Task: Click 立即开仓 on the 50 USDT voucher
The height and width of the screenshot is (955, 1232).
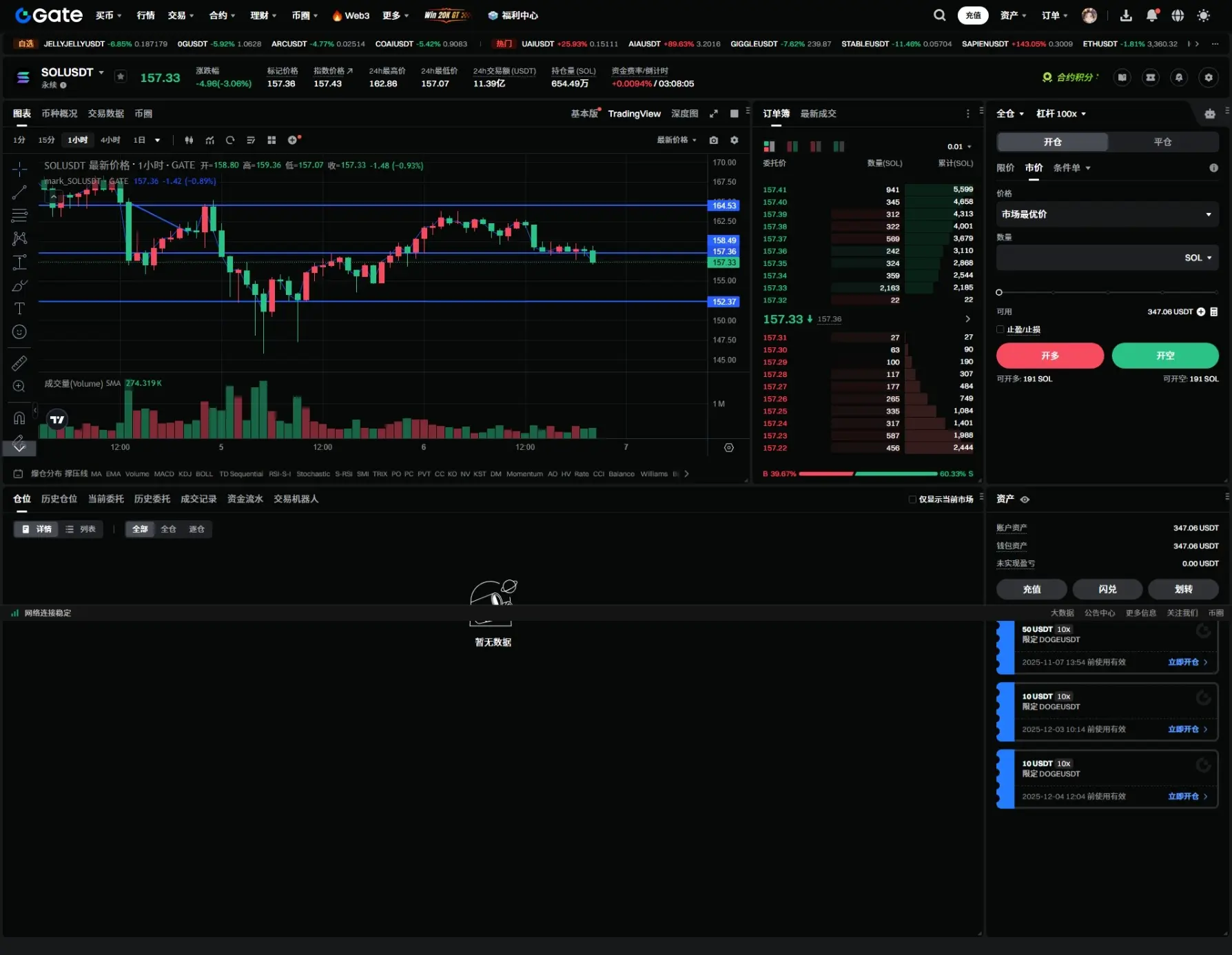Action: pyautogui.click(x=1187, y=662)
